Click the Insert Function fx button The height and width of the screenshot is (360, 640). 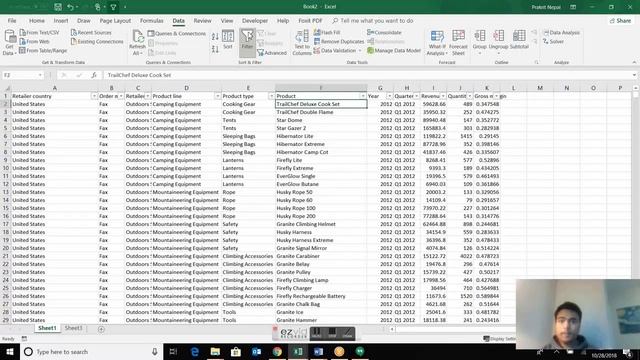click(94, 75)
